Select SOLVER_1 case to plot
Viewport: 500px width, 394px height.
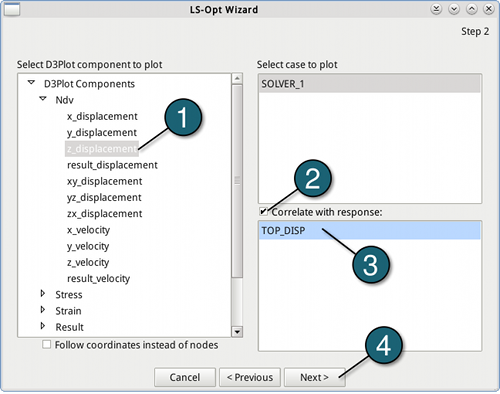pos(370,84)
